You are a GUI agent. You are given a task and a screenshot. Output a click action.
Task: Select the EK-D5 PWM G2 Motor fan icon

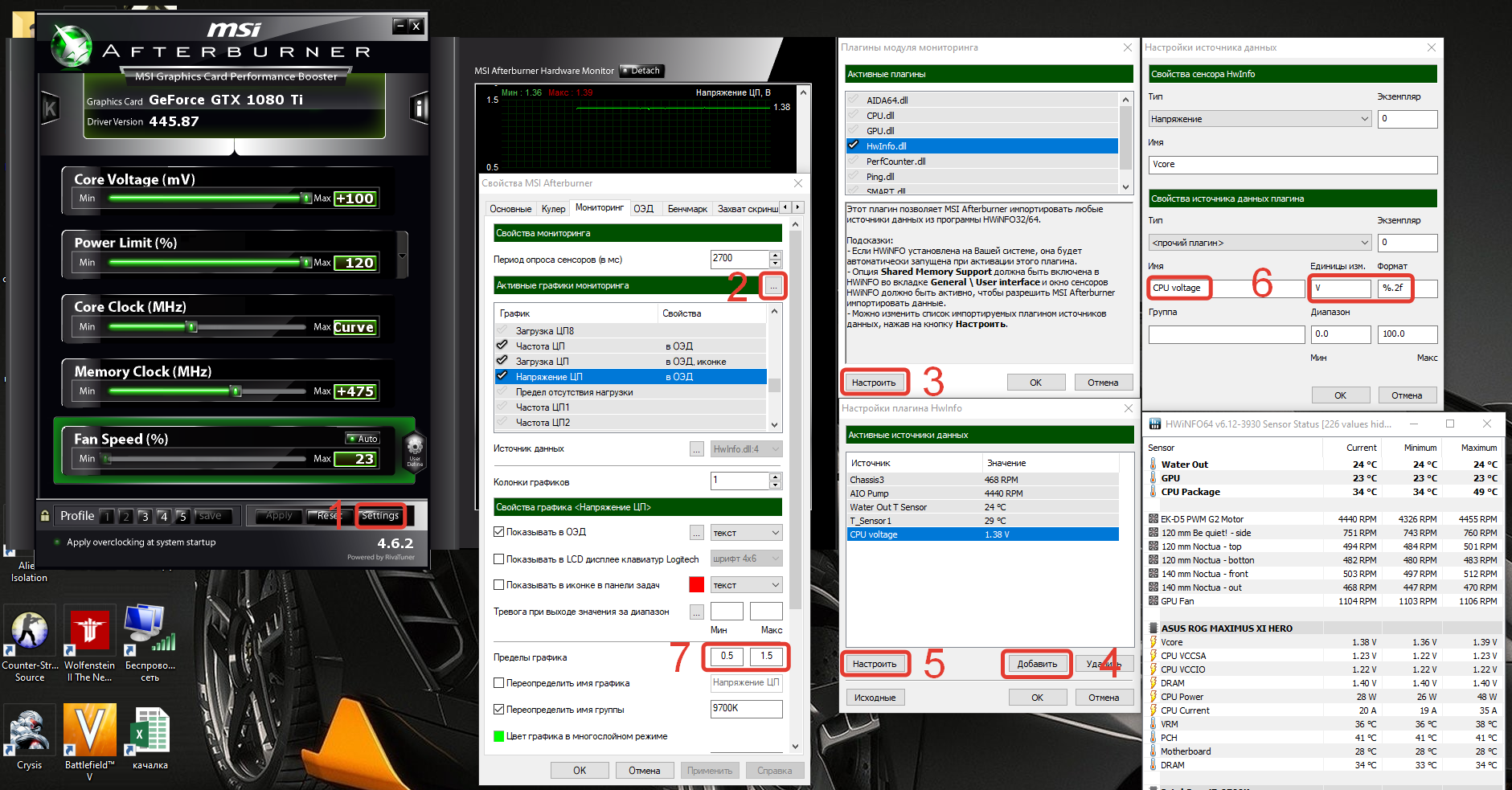tap(1153, 519)
